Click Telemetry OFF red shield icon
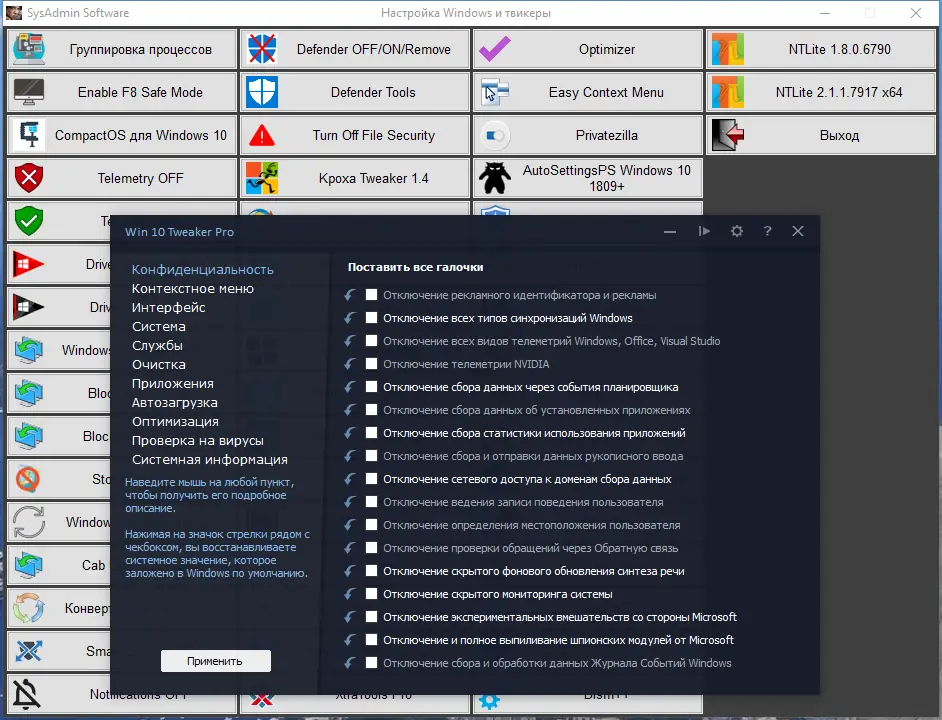942x720 pixels. pyautogui.click(x=28, y=178)
